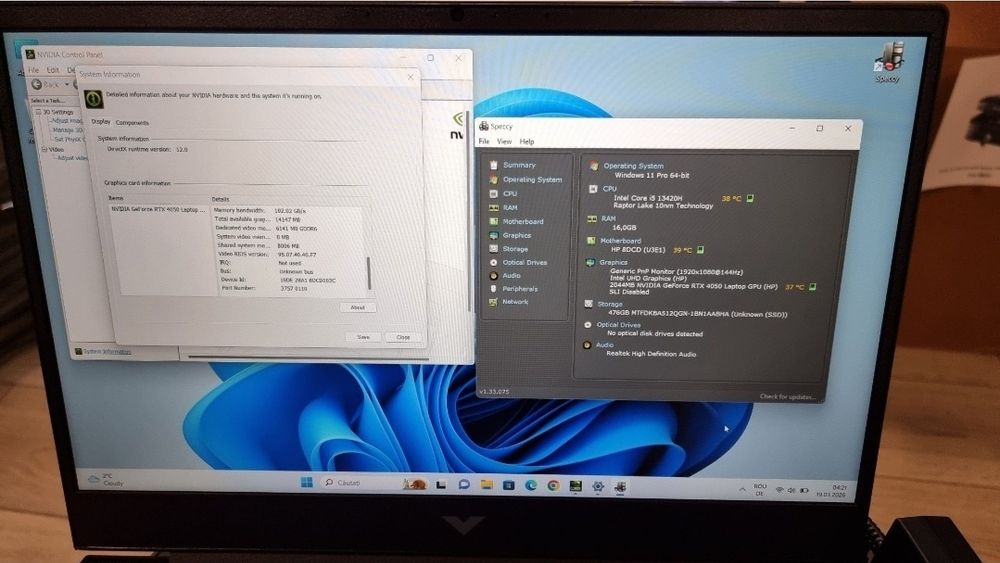Collapse the 3D Settings tree node
Screen dimensions: 1000x563
[38, 112]
